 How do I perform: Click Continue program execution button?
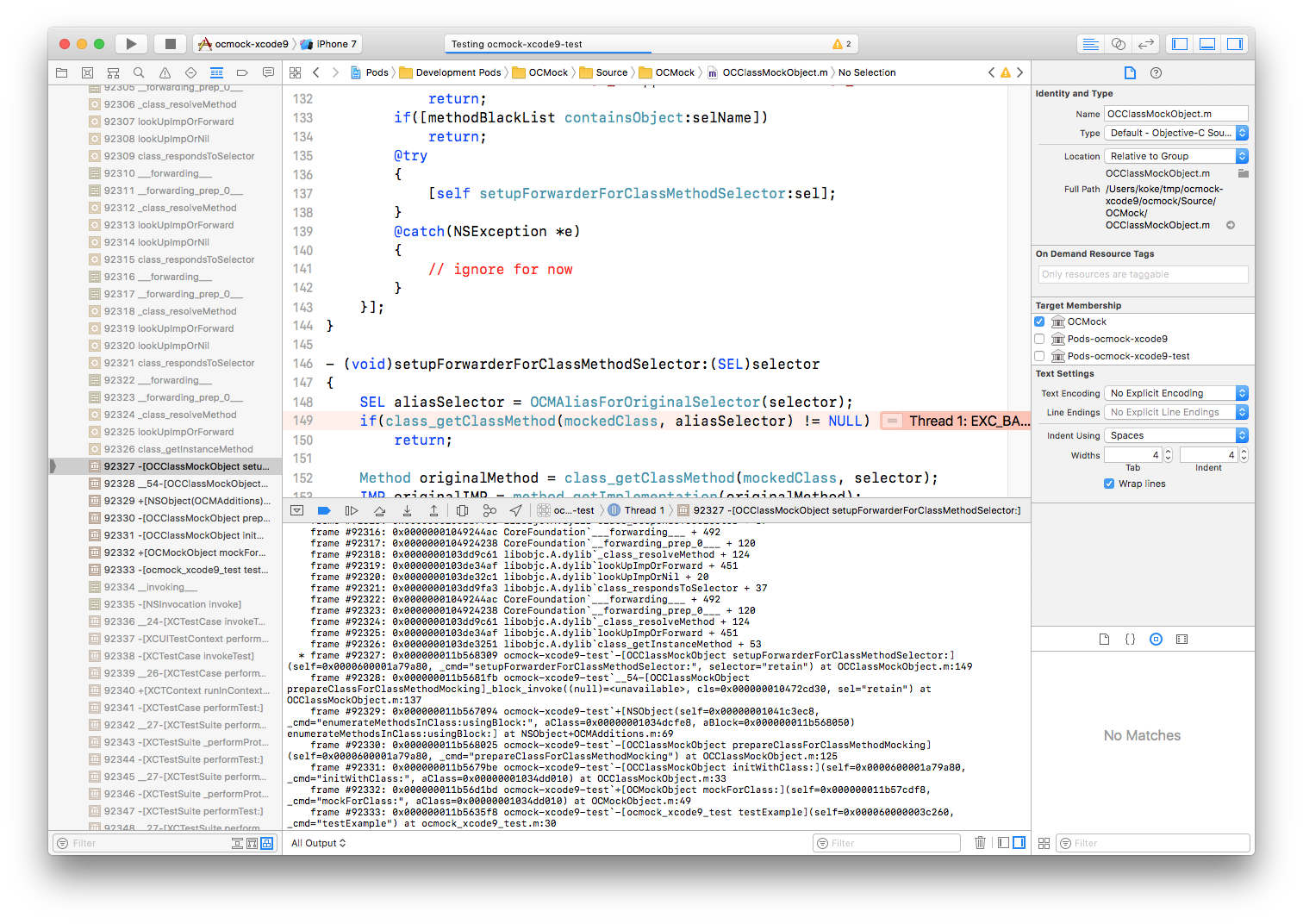pos(352,510)
